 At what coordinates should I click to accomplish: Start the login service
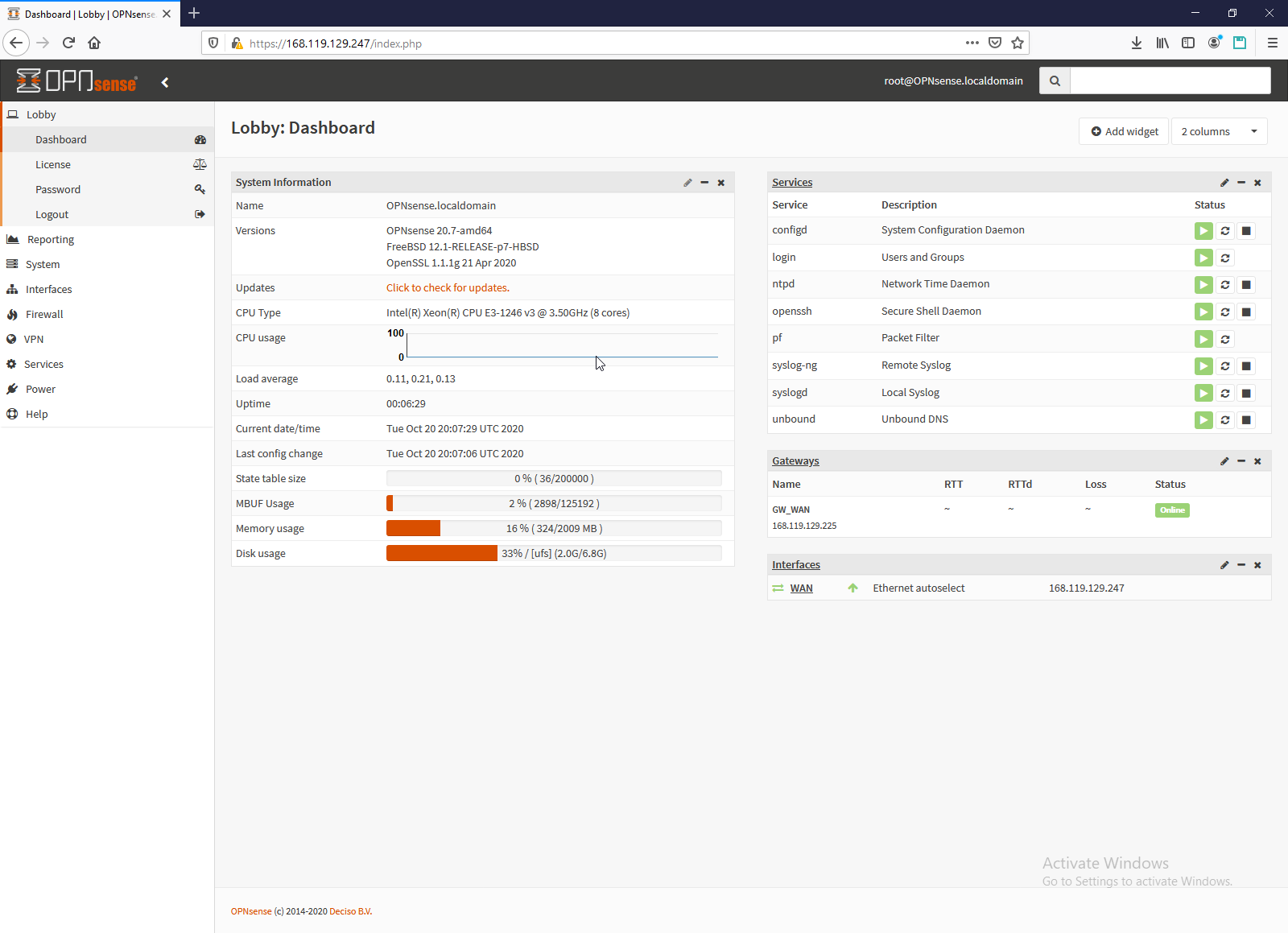[x=1203, y=258]
